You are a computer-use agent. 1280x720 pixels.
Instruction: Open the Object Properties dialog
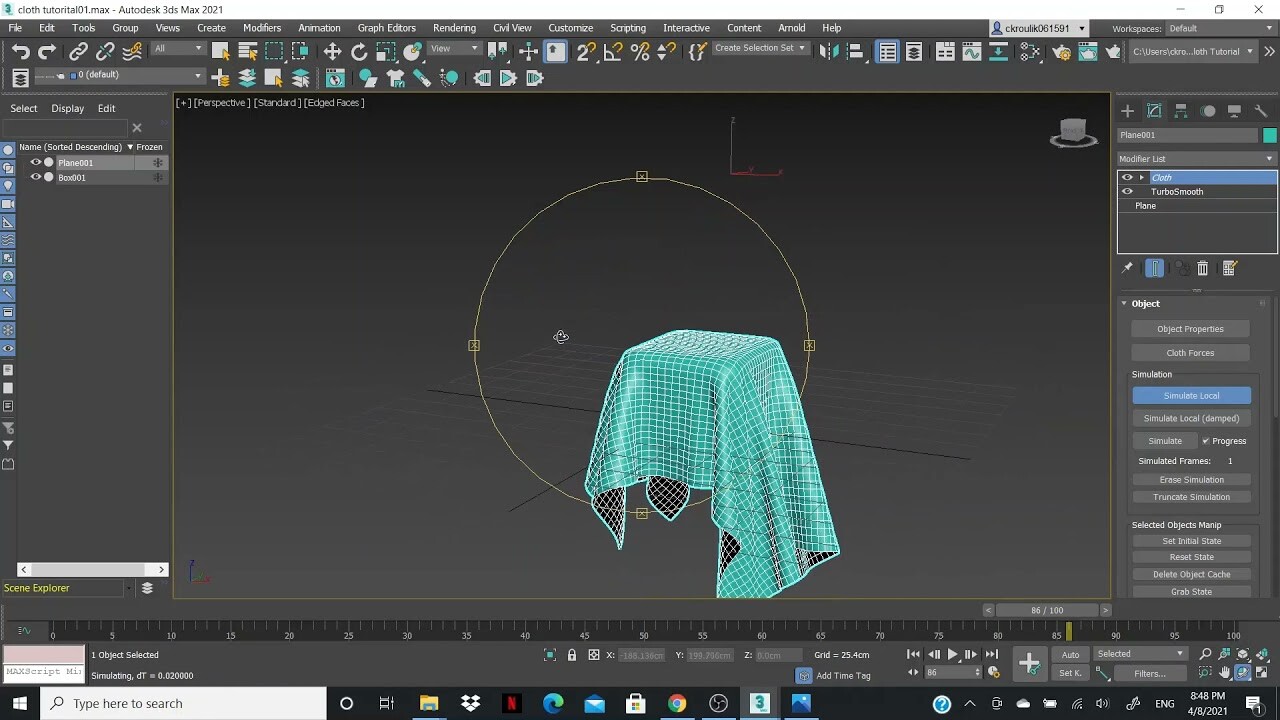point(1190,328)
